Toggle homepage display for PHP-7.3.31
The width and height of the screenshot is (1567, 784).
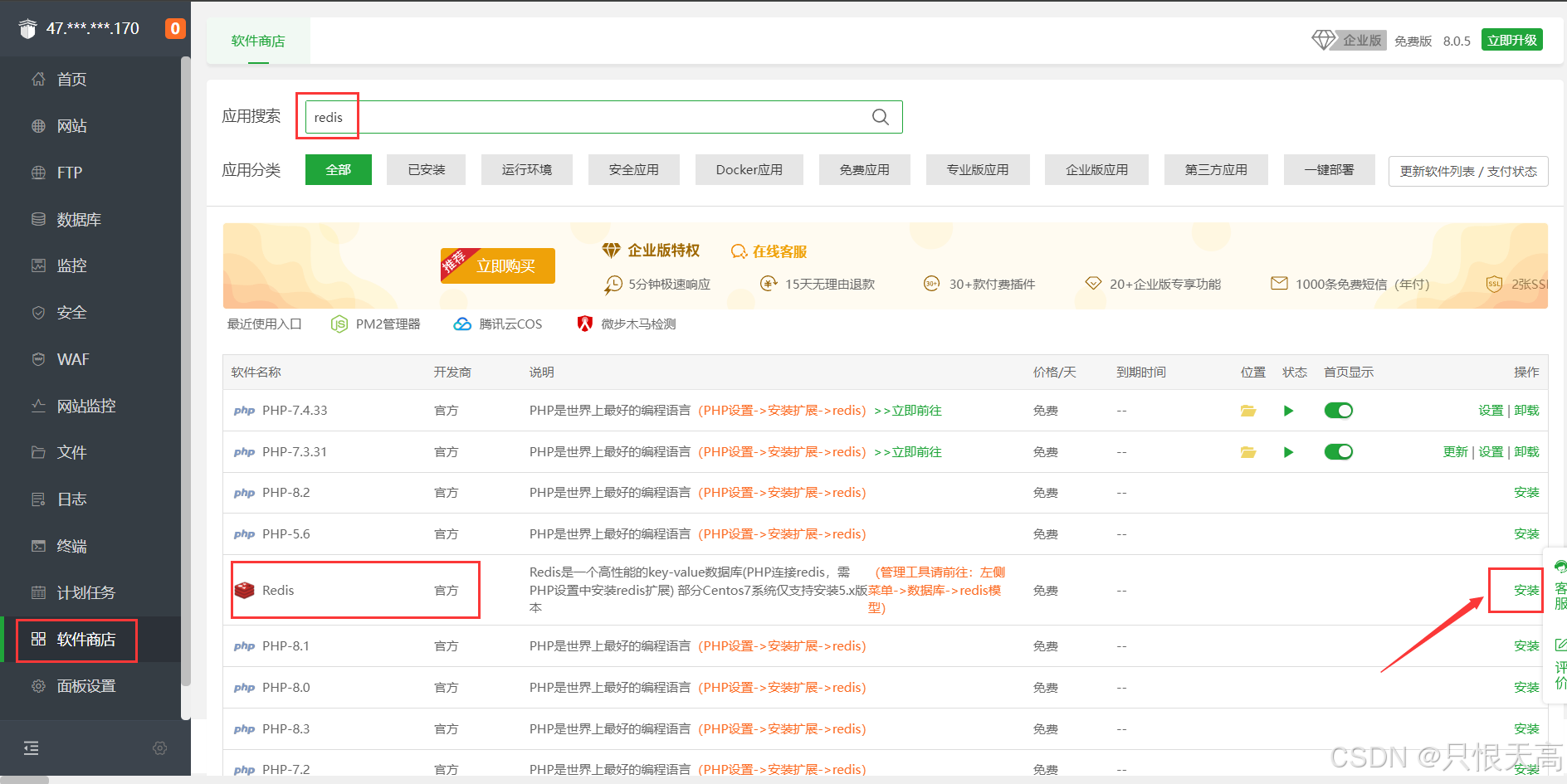click(1338, 452)
